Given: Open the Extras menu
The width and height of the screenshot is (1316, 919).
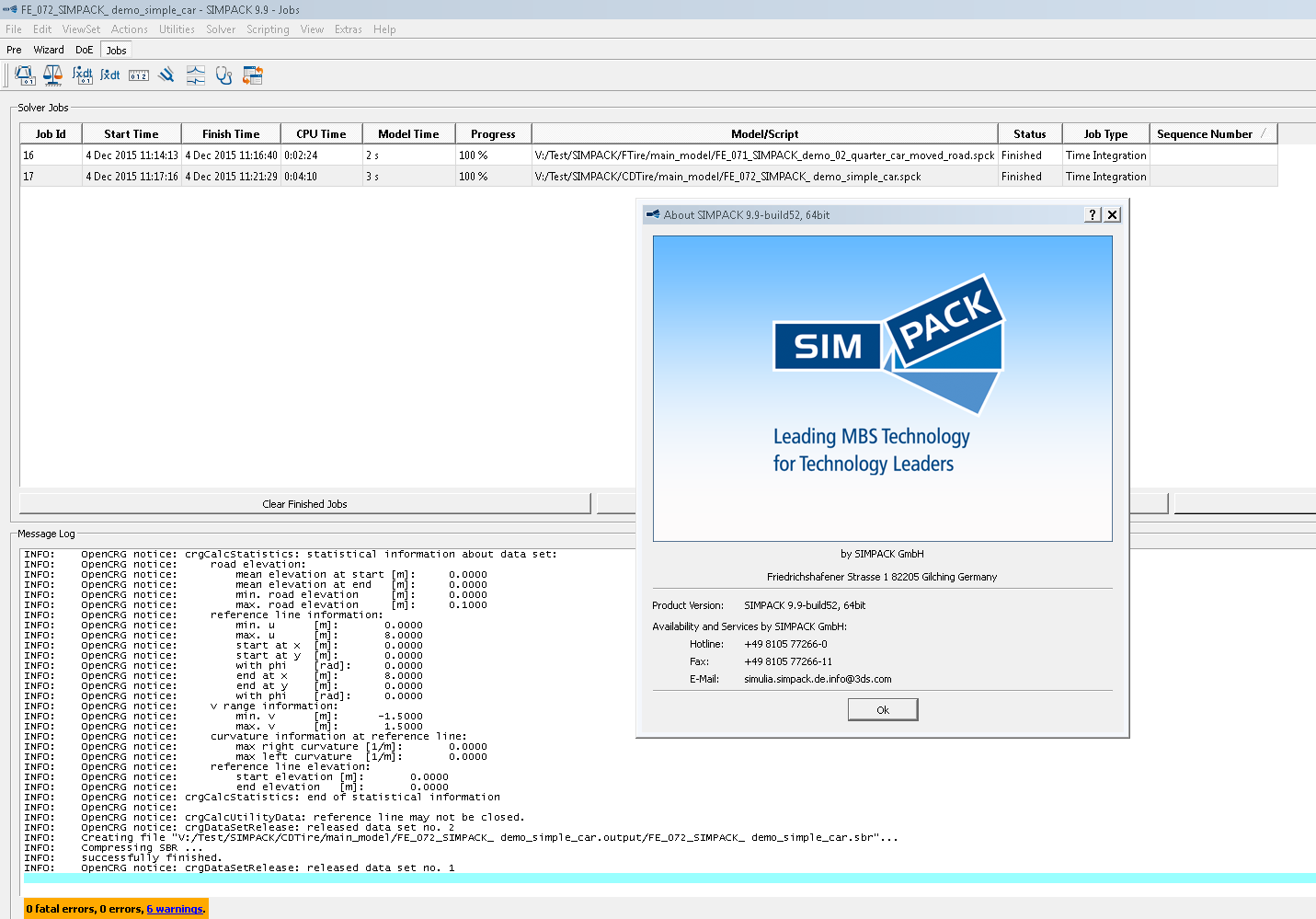Looking at the screenshot, I should [349, 29].
